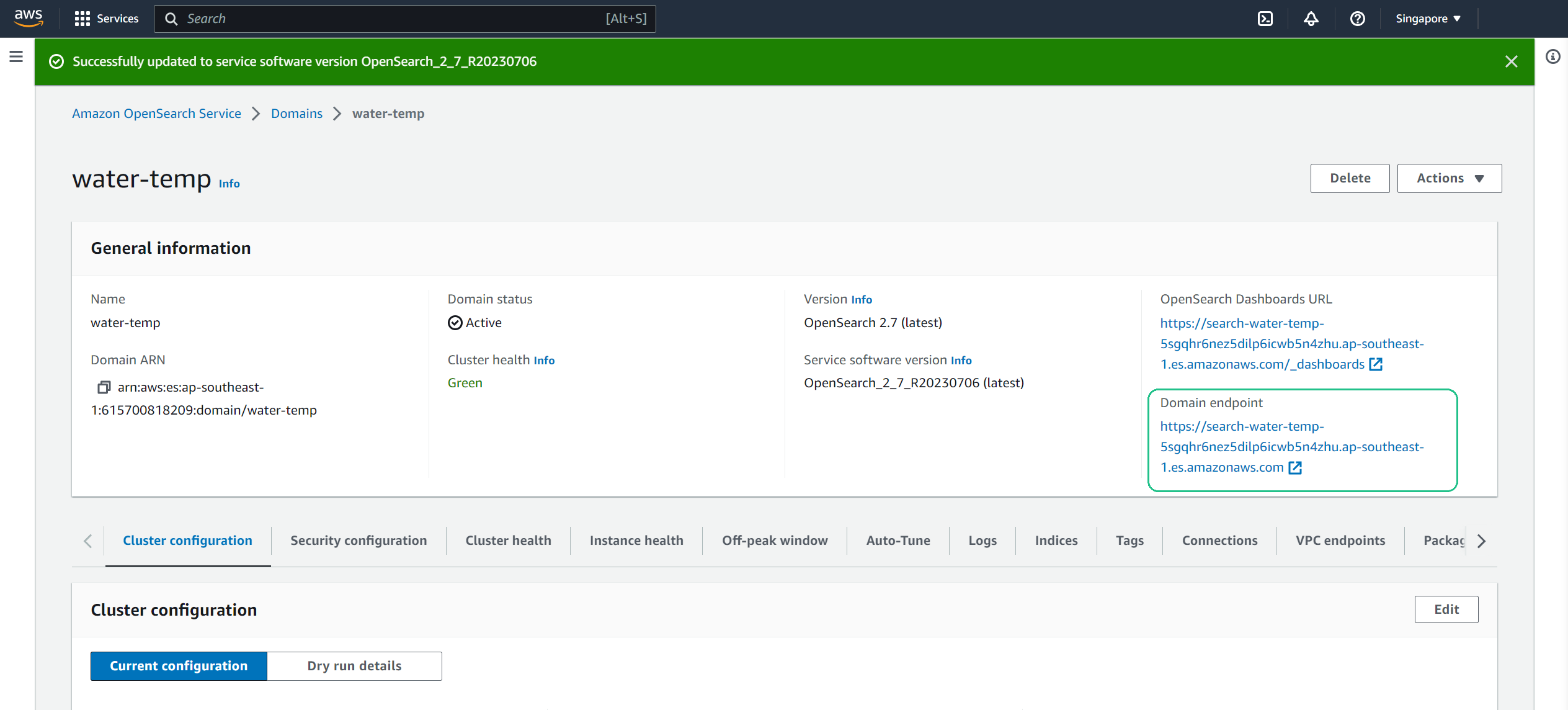Click the Green cluster health value
Screen dimensions: 1568x710
click(x=465, y=383)
